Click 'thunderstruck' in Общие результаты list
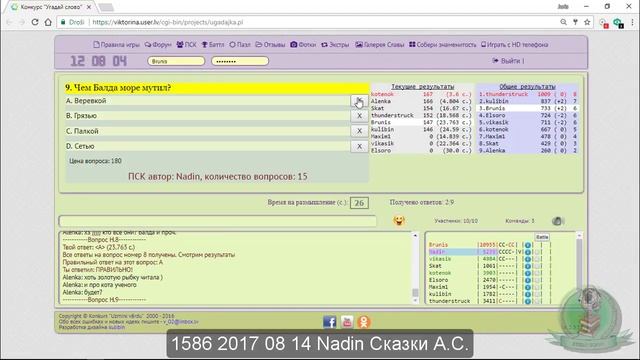The width and height of the screenshot is (640, 360). (506, 94)
